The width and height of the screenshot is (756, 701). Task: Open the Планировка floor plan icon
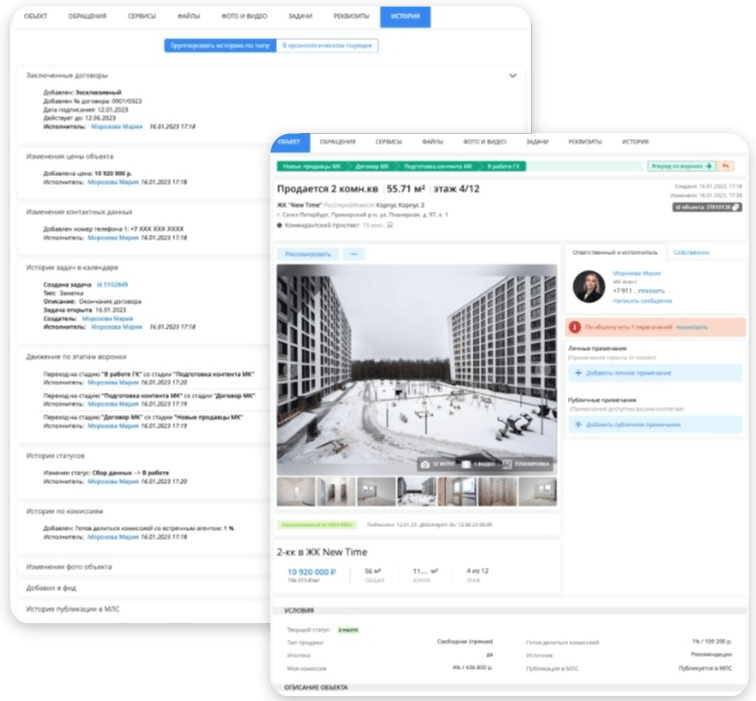pyautogui.click(x=507, y=464)
